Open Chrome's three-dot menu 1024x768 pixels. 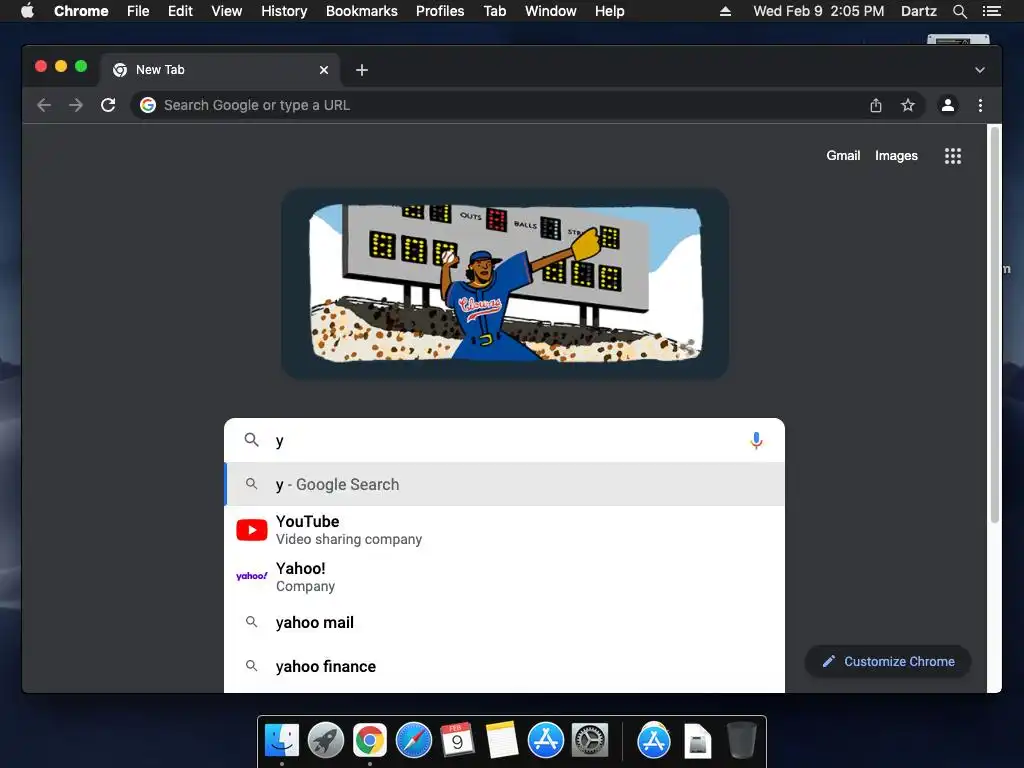[980, 105]
